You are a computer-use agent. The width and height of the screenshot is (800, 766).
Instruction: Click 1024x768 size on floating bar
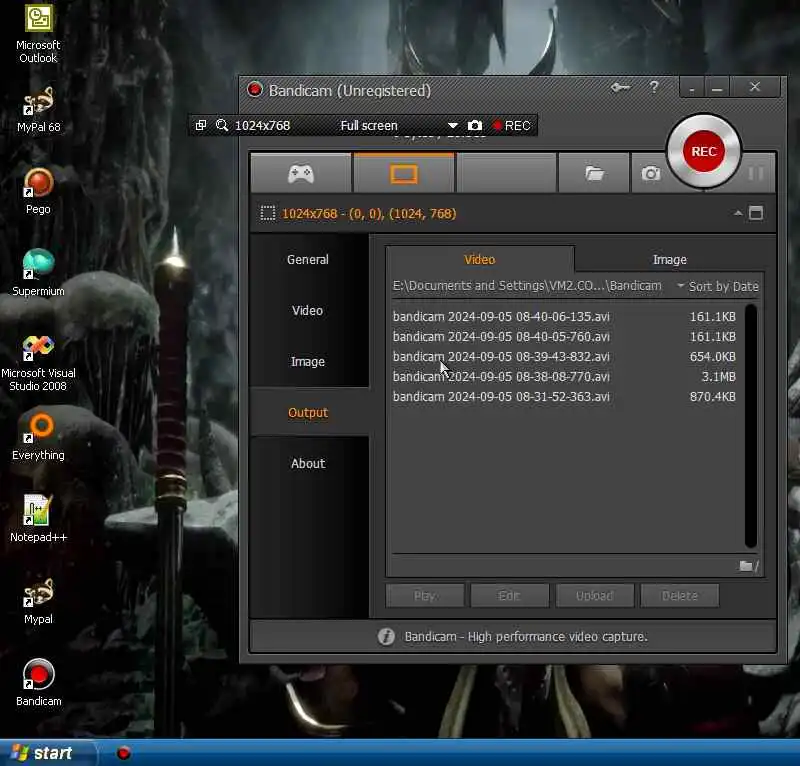click(x=262, y=126)
